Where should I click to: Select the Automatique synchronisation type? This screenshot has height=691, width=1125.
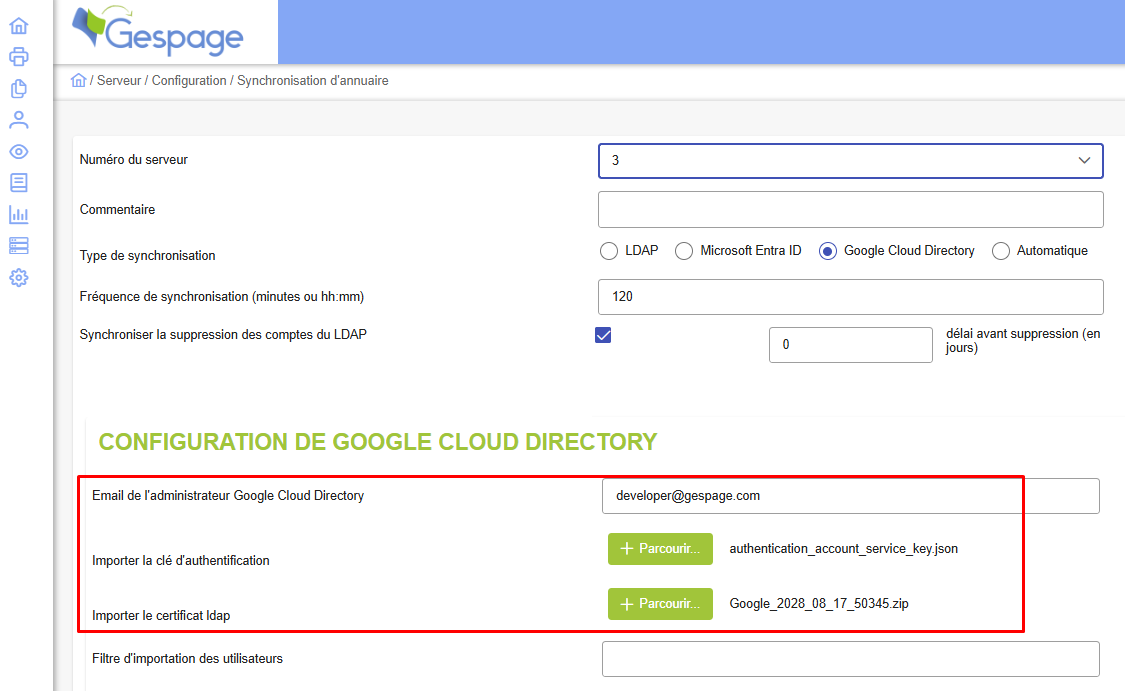pyautogui.click(x=1000, y=251)
